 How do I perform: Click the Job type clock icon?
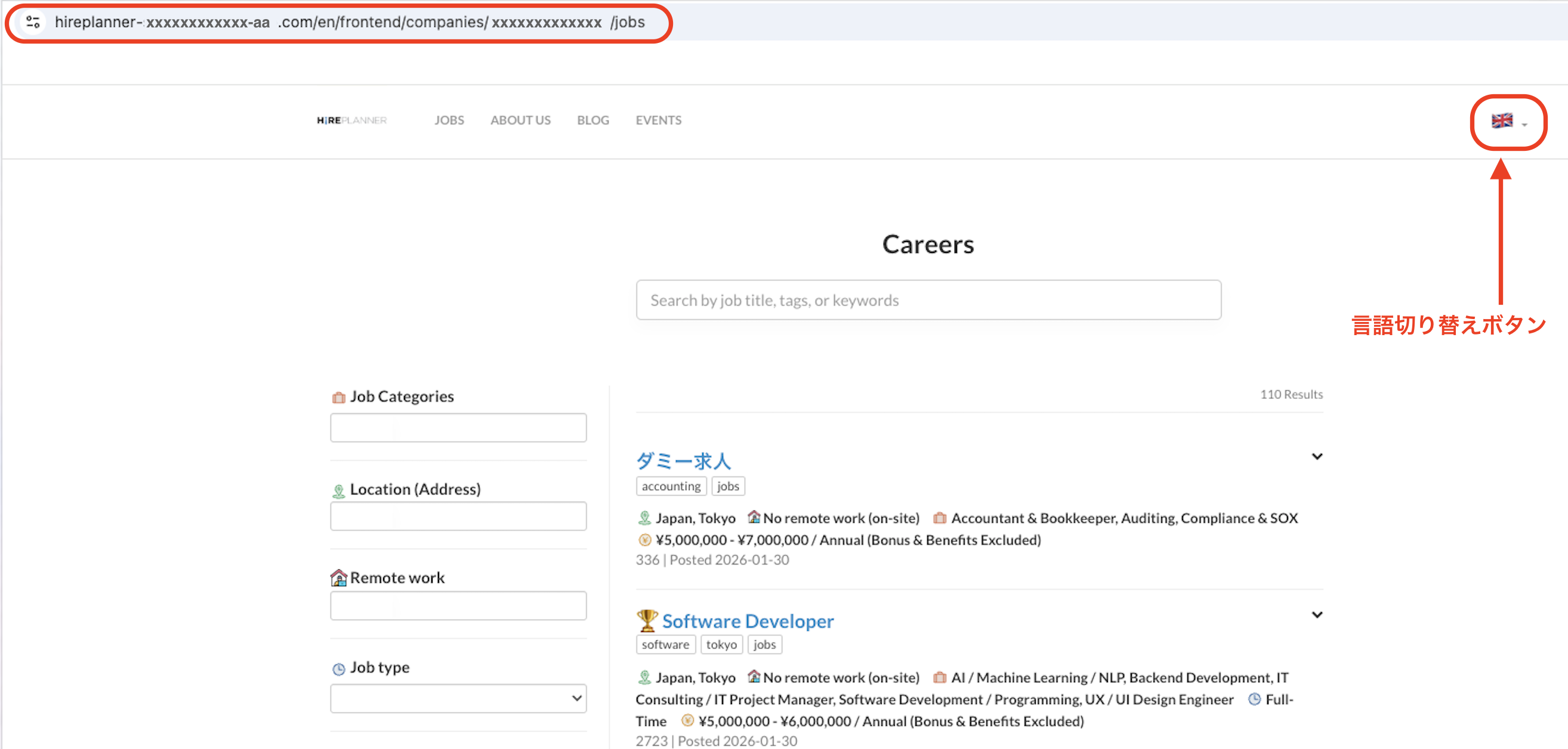point(338,668)
